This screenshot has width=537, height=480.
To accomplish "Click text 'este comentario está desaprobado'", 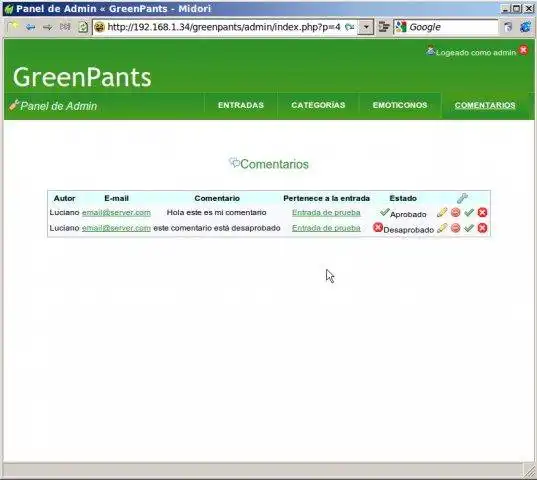I will [217, 228].
